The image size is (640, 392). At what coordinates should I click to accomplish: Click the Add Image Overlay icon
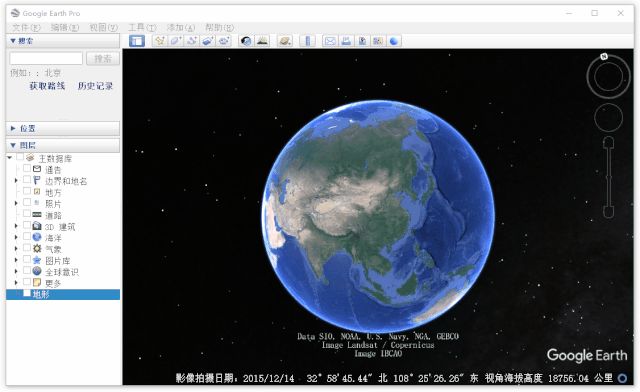[208, 41]
